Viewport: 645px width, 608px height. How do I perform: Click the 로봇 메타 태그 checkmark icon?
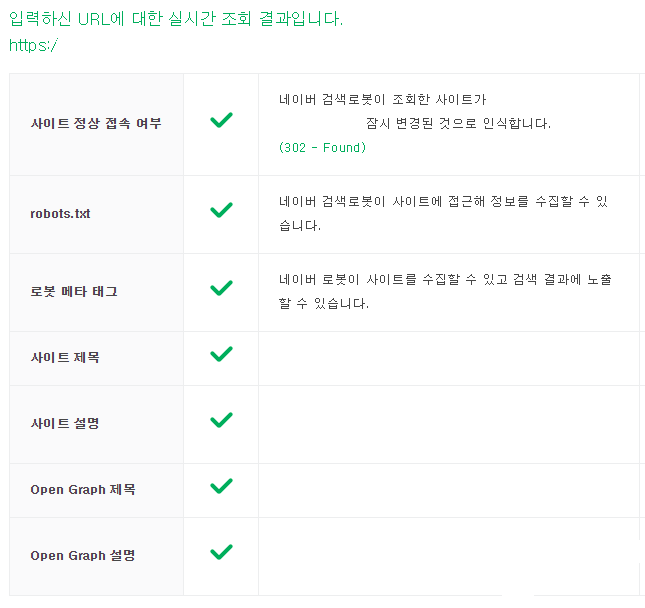[x=221, y=288]
